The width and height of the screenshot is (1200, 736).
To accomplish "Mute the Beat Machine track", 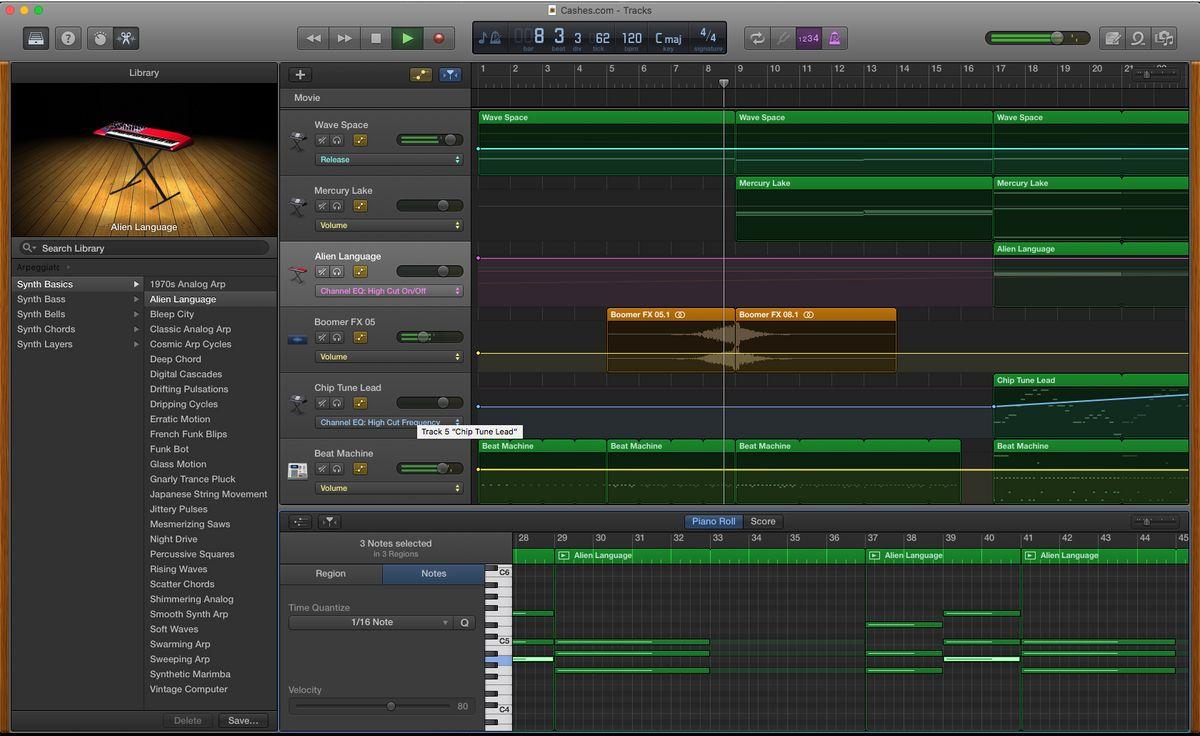I will tap(322, 469).
